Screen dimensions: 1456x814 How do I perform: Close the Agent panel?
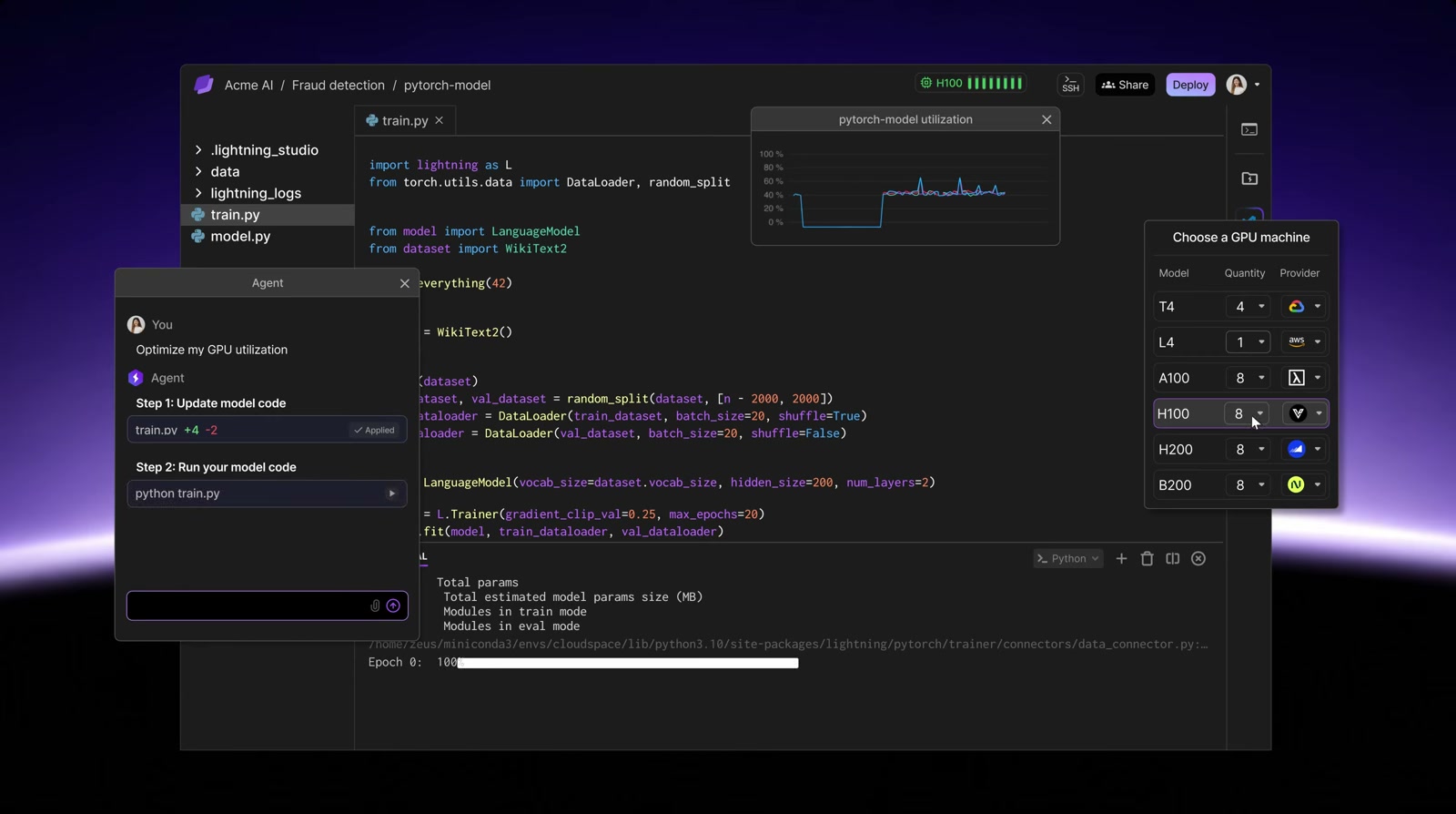click(x=405, y=283)
